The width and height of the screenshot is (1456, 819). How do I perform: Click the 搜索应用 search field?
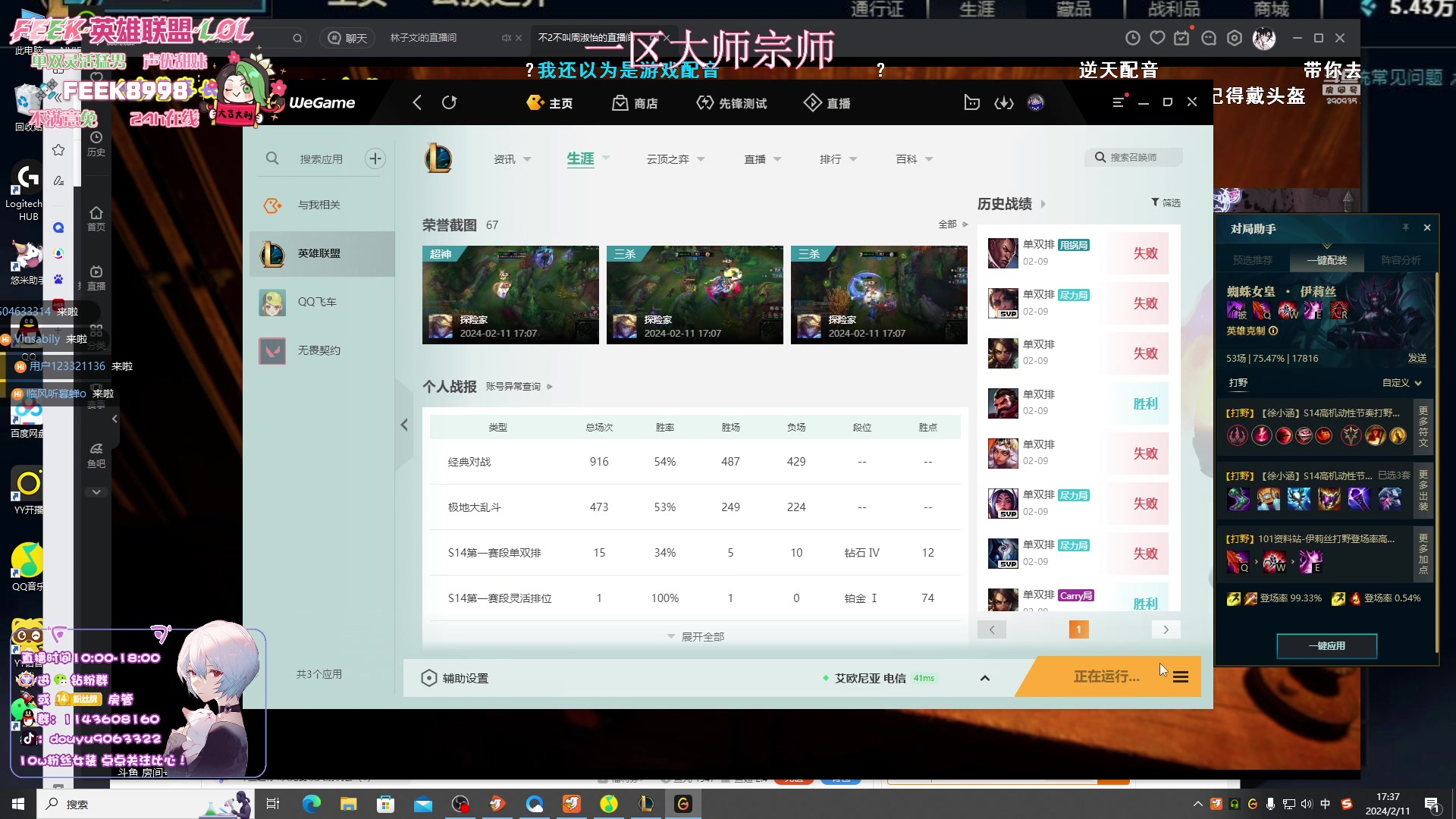[x=321, y=159]
